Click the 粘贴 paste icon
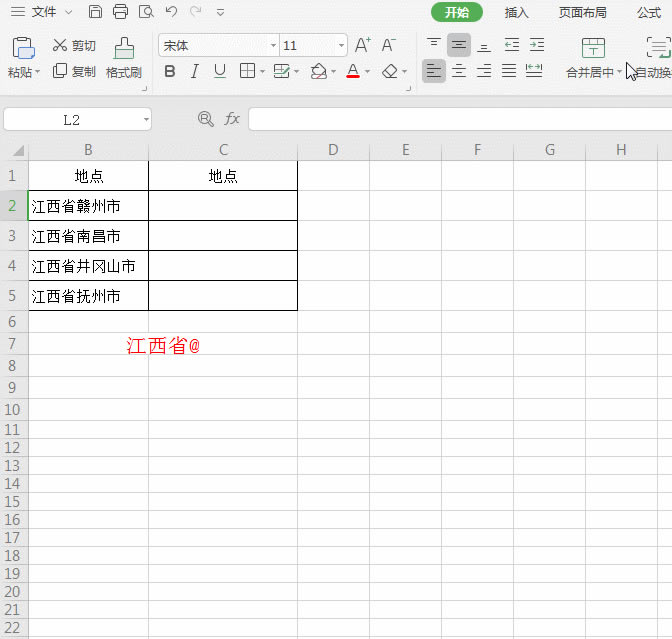The height and width of the screenshot is (639, 672). [23, 48]
